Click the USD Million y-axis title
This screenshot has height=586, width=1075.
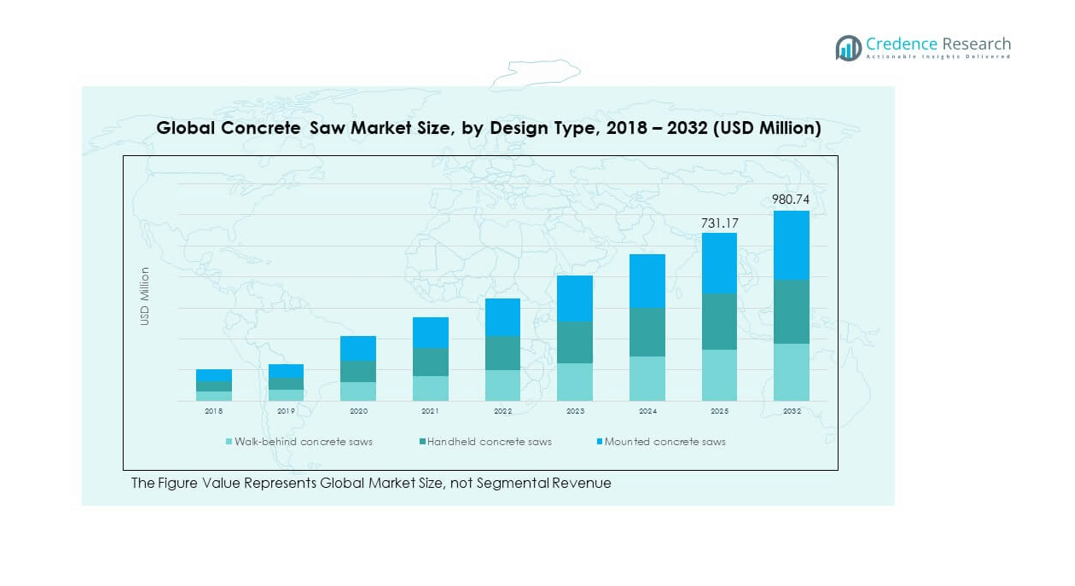(x=145, y=295)
